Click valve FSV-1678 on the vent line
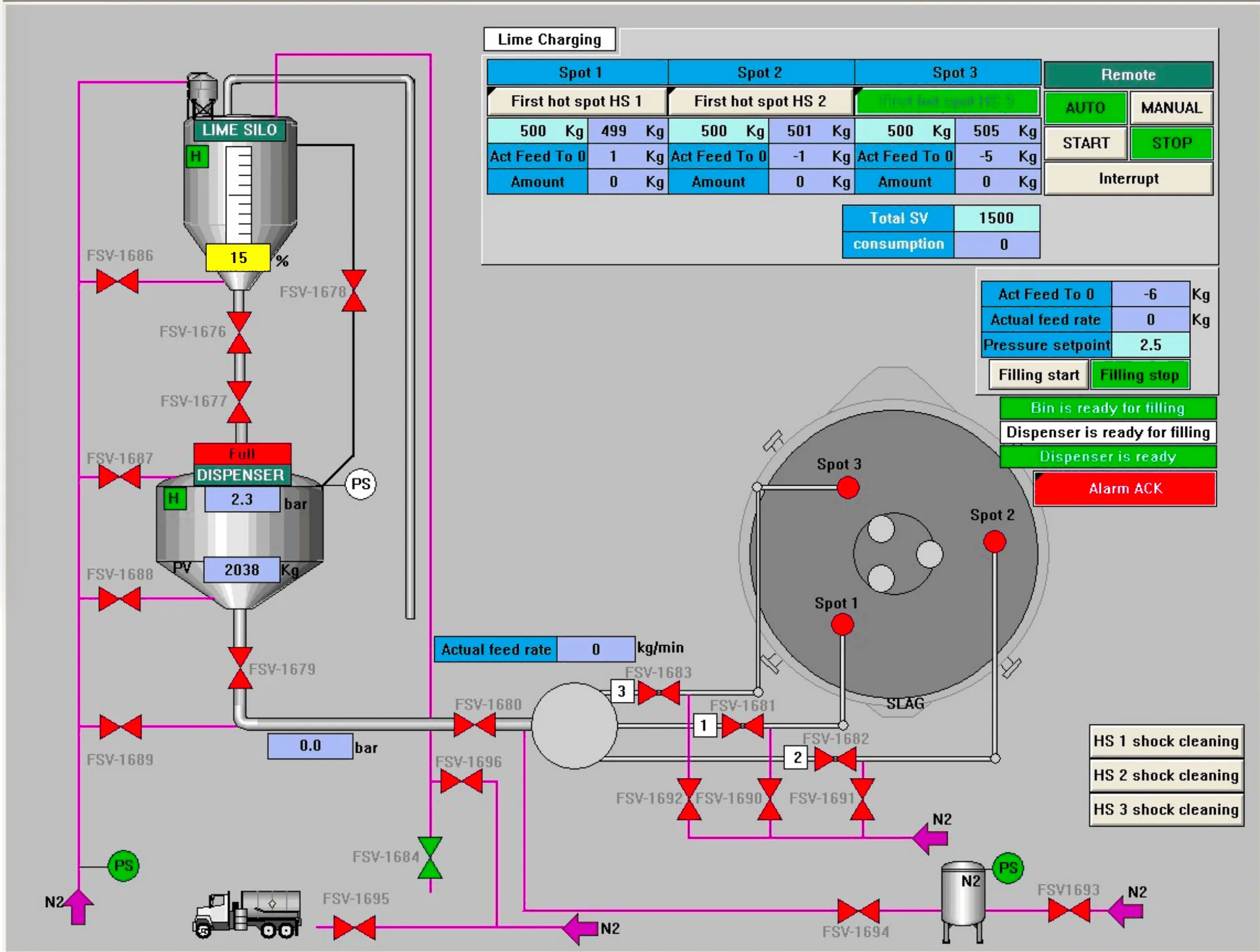 coord(354,290)
